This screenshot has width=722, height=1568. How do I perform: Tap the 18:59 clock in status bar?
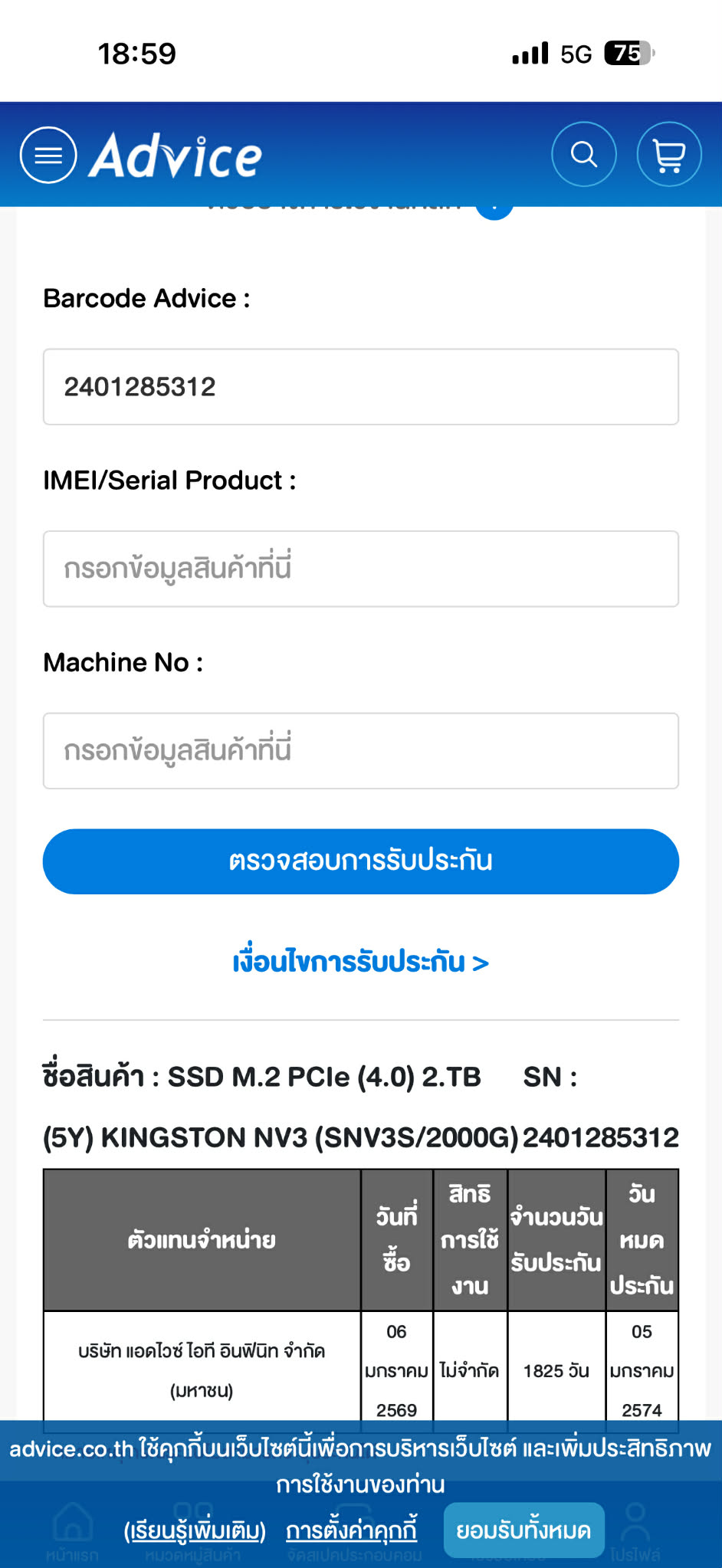(137, 54)
